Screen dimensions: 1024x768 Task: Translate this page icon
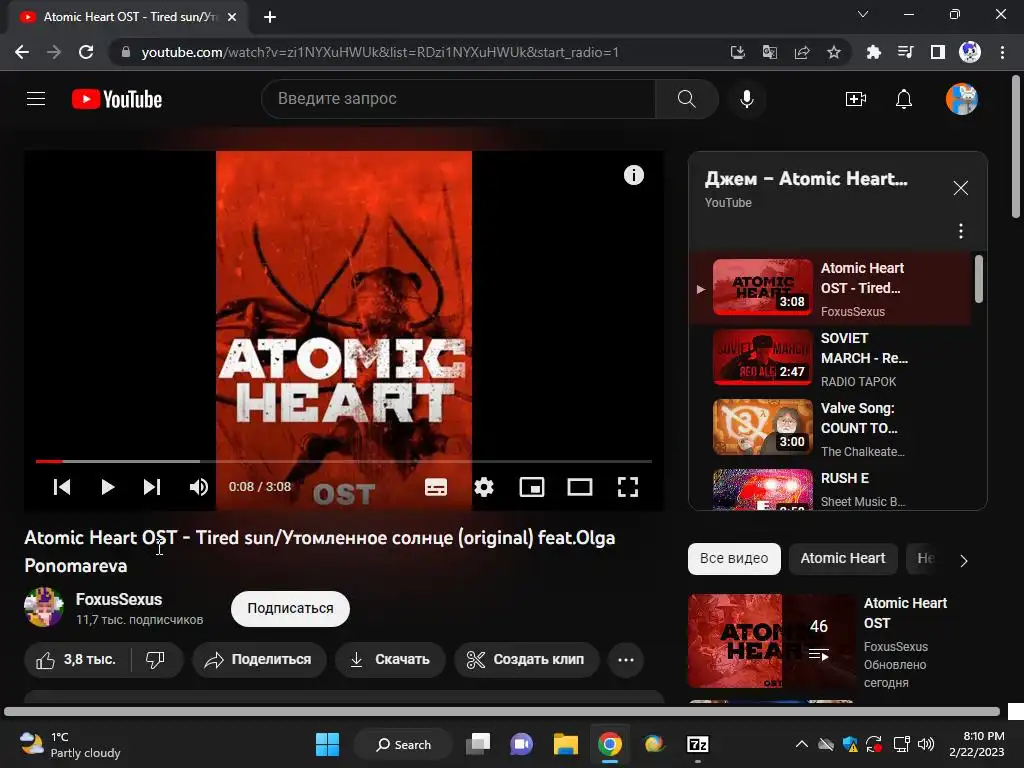click(769, 52)
